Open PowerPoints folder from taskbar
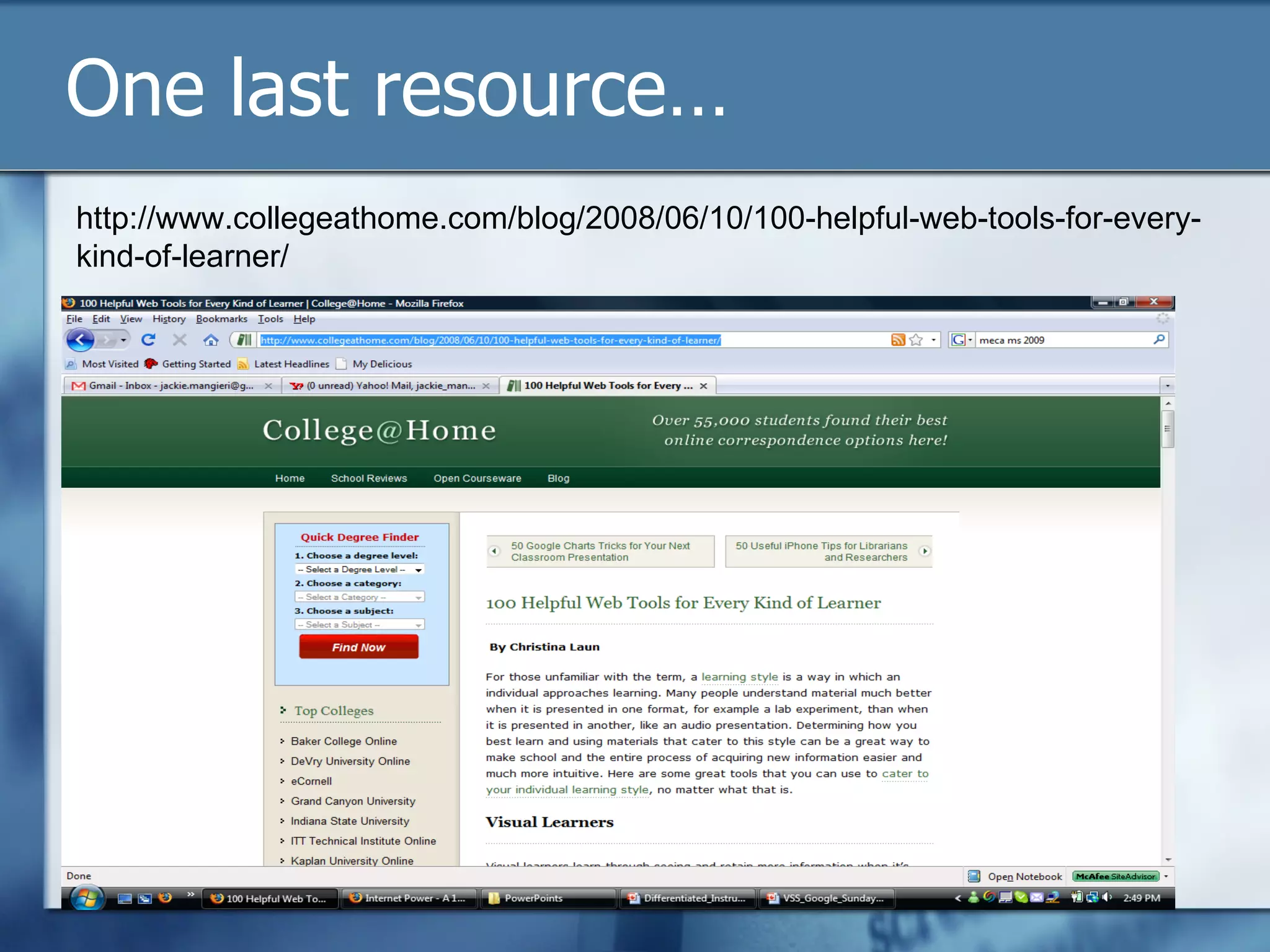Viewport: 1270px width, 952px height. click(548, 898)
